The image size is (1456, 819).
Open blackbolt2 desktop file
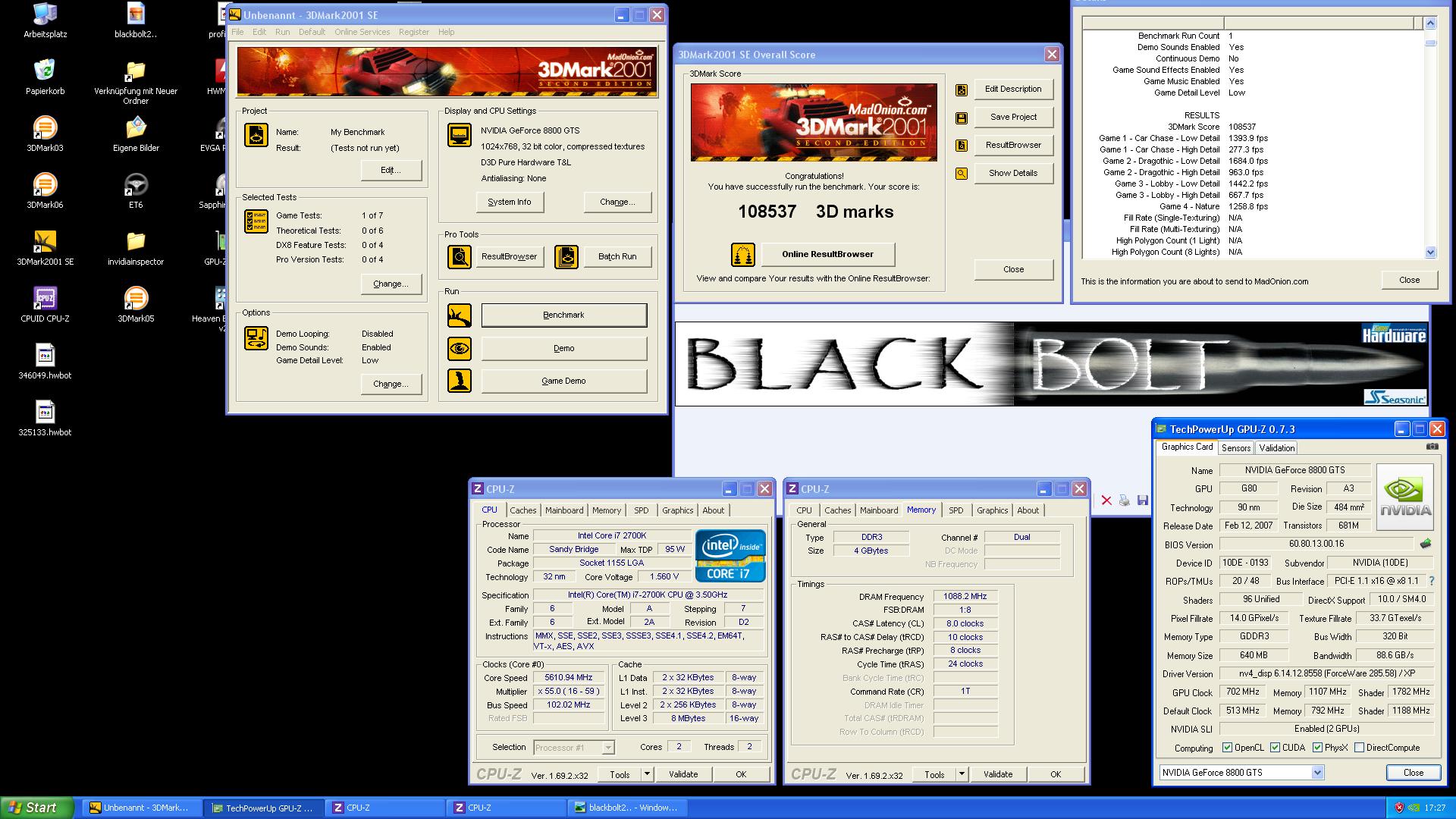click(136, 20)
